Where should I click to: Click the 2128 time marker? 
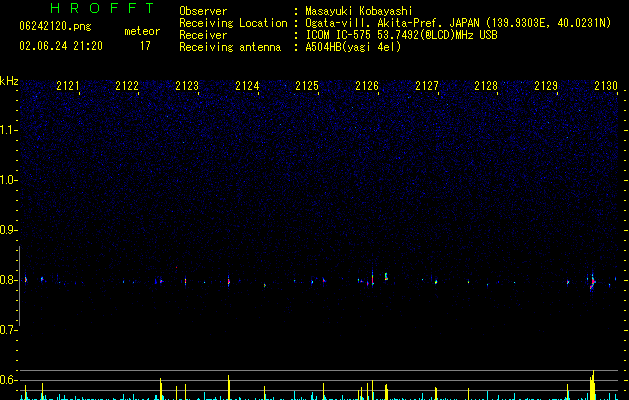click(486, 86)
